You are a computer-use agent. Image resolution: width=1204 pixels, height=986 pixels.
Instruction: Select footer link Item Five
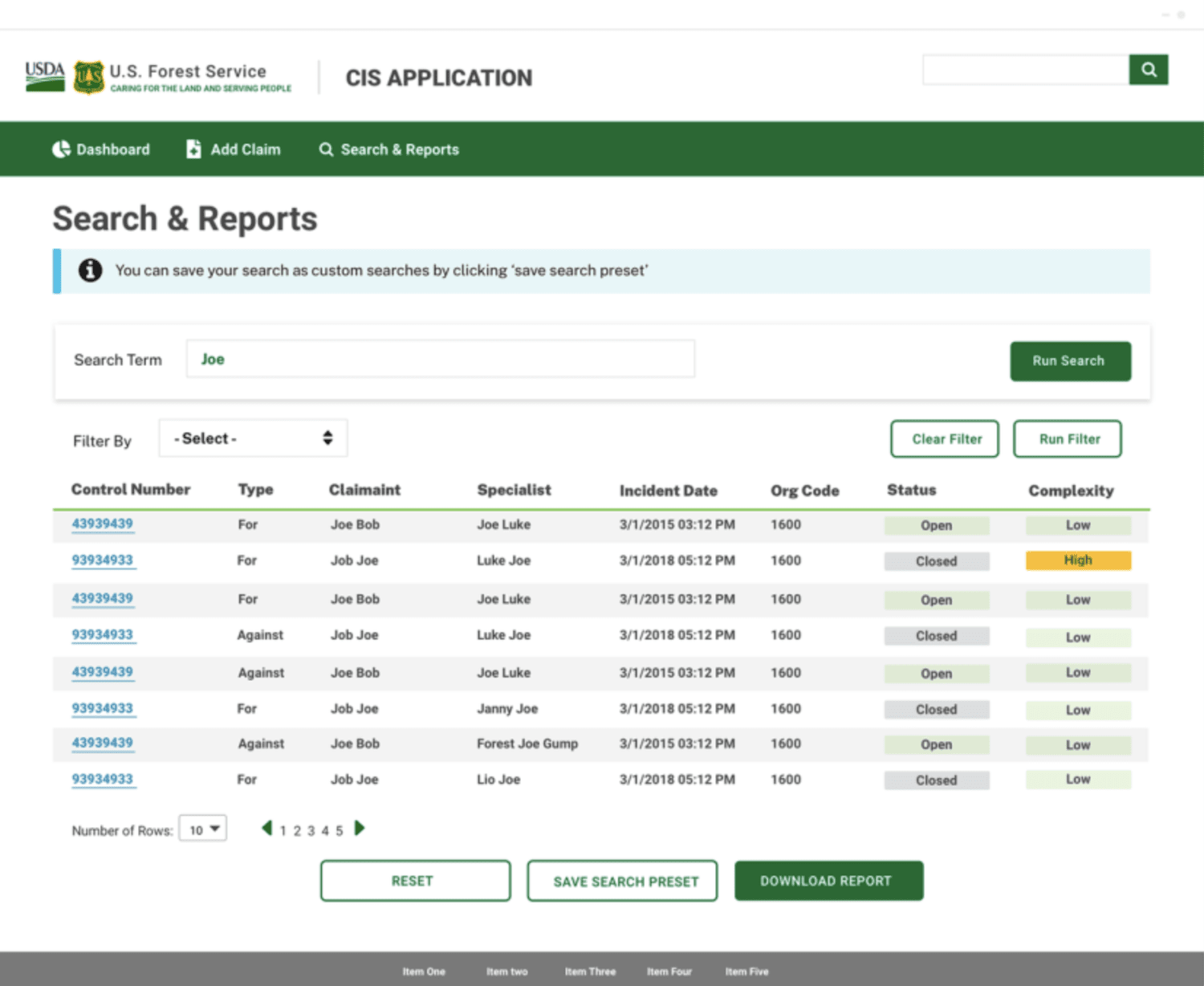[x=747, y=972]
